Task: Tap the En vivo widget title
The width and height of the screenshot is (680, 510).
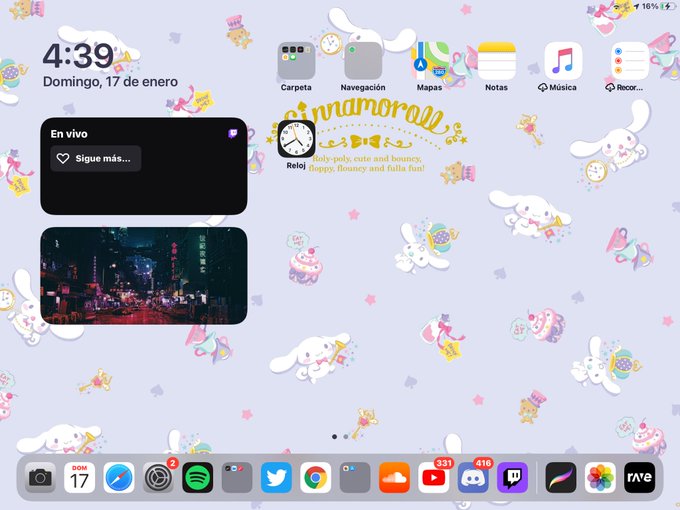Action: coord(69,134)
